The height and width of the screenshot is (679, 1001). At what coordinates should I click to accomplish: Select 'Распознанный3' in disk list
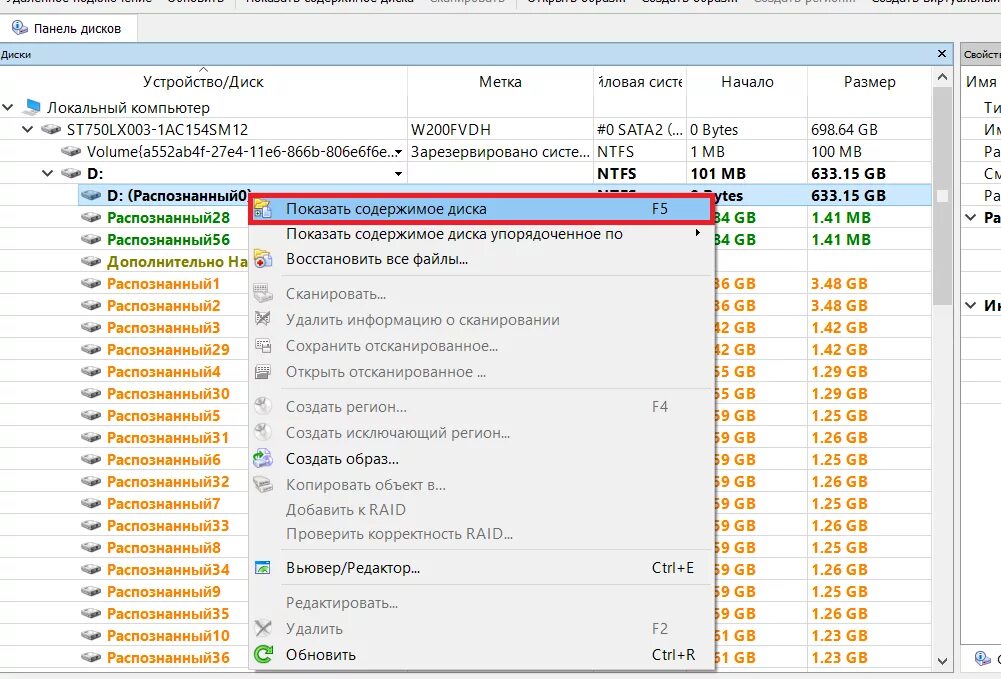(x=163, y=327)
